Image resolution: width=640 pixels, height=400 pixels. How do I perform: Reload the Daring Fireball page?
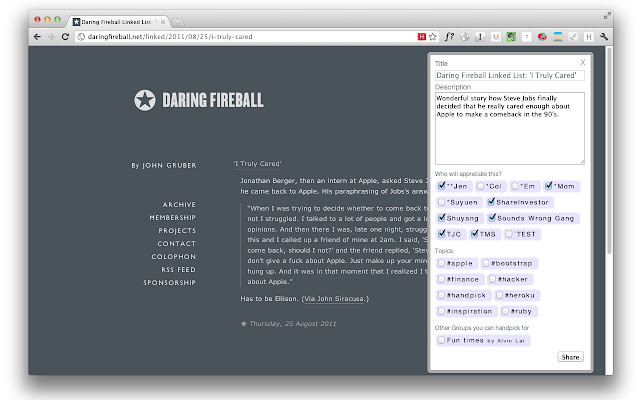tap(65, 37)
